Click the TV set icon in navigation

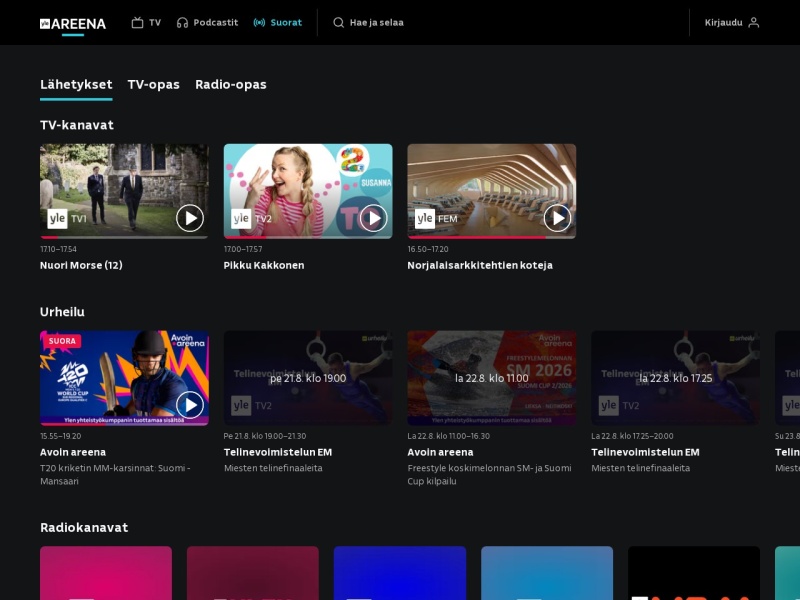137,22
